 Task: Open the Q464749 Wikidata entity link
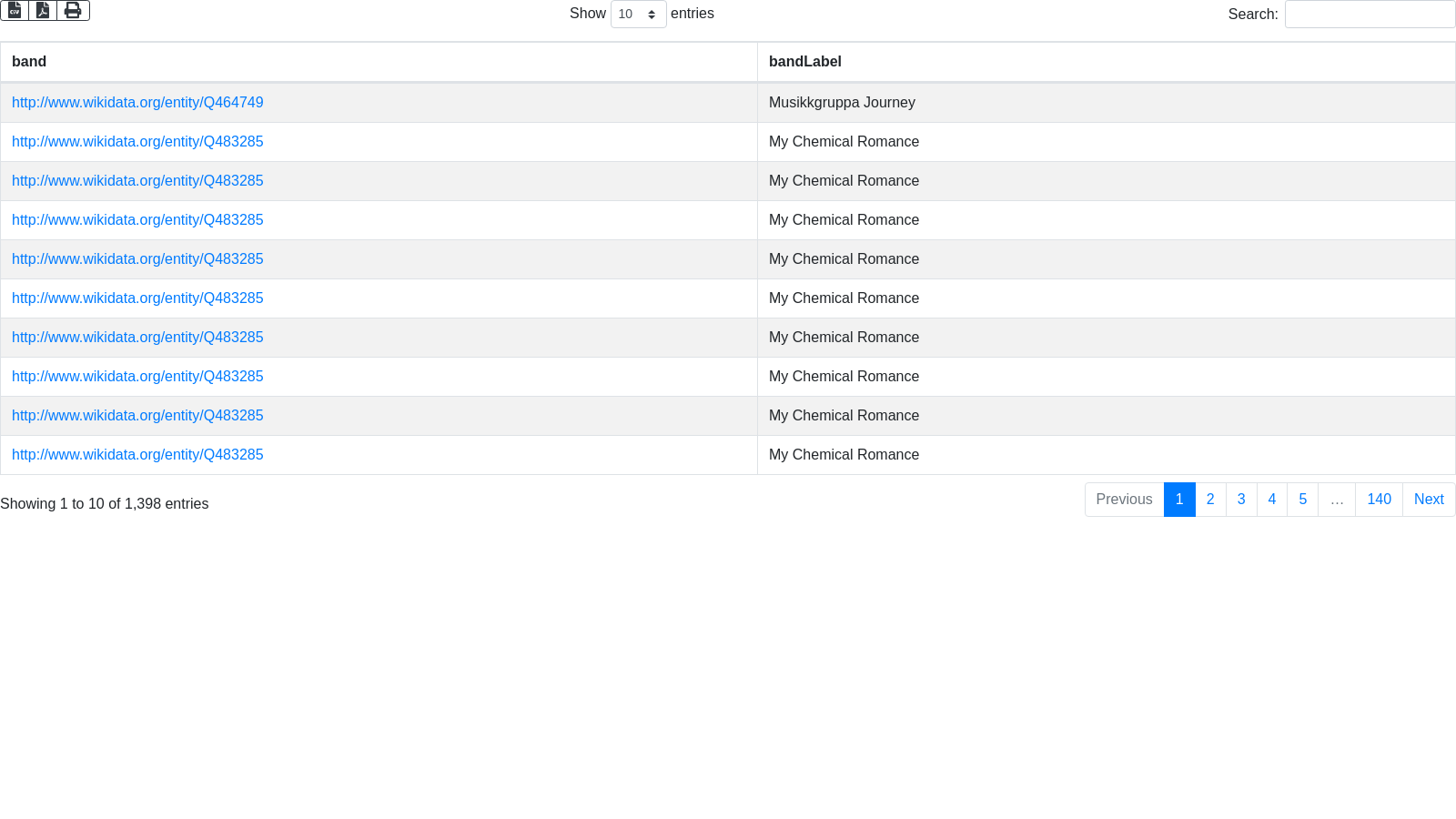click(x=137, y=103)
